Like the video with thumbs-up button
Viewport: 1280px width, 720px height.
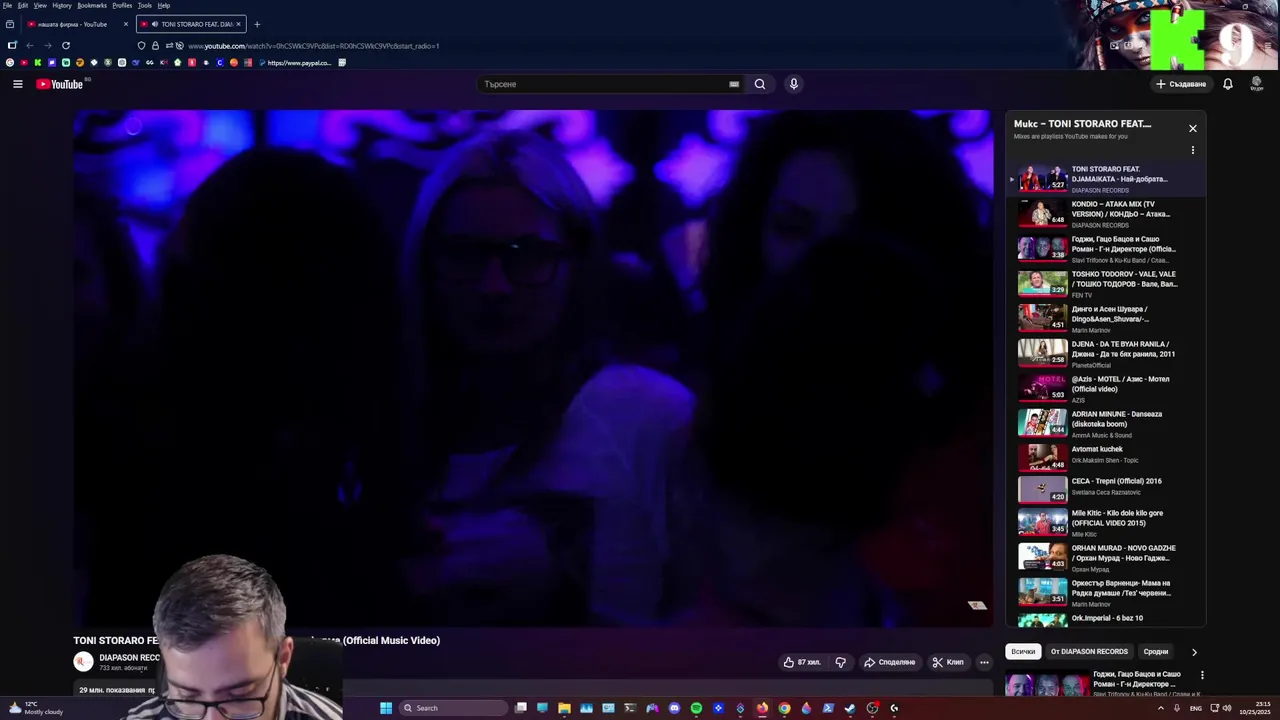pyautogui.click(x=802, y=662)
